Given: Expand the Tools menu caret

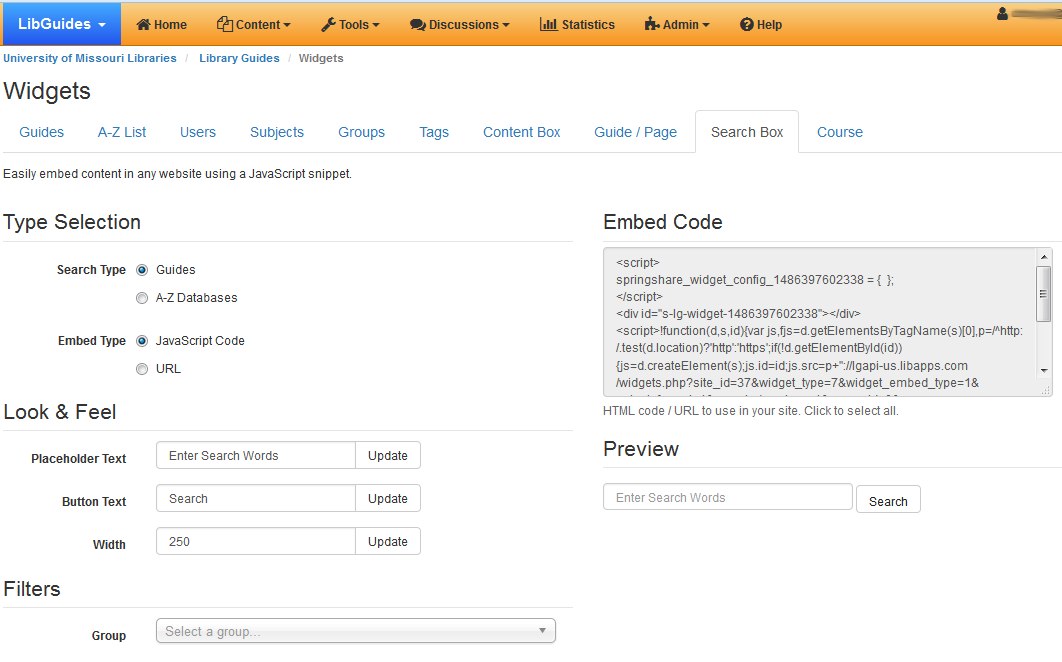Looking at the screenshot, I should pyautogui.click(x=376, y=25).
